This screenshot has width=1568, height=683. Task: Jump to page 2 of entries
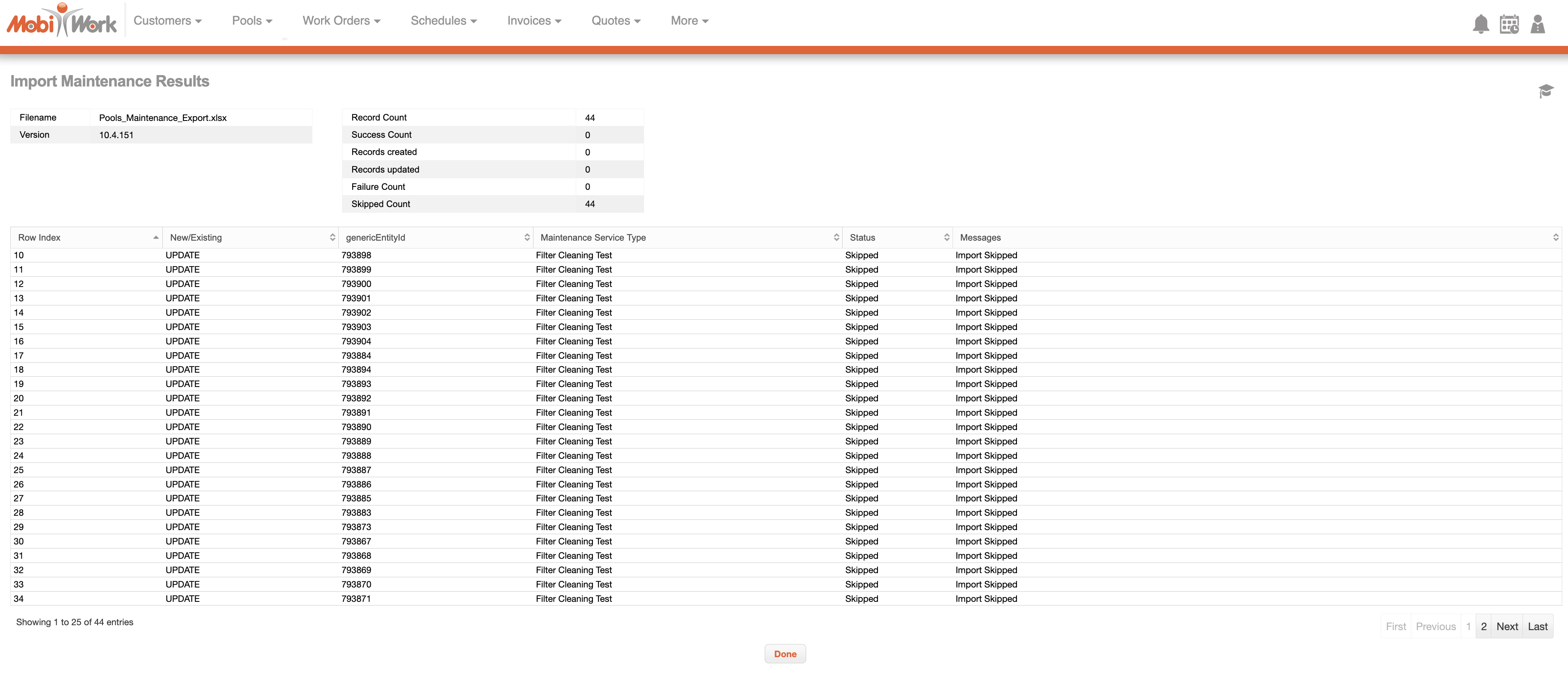click(x=1484, y=626)
